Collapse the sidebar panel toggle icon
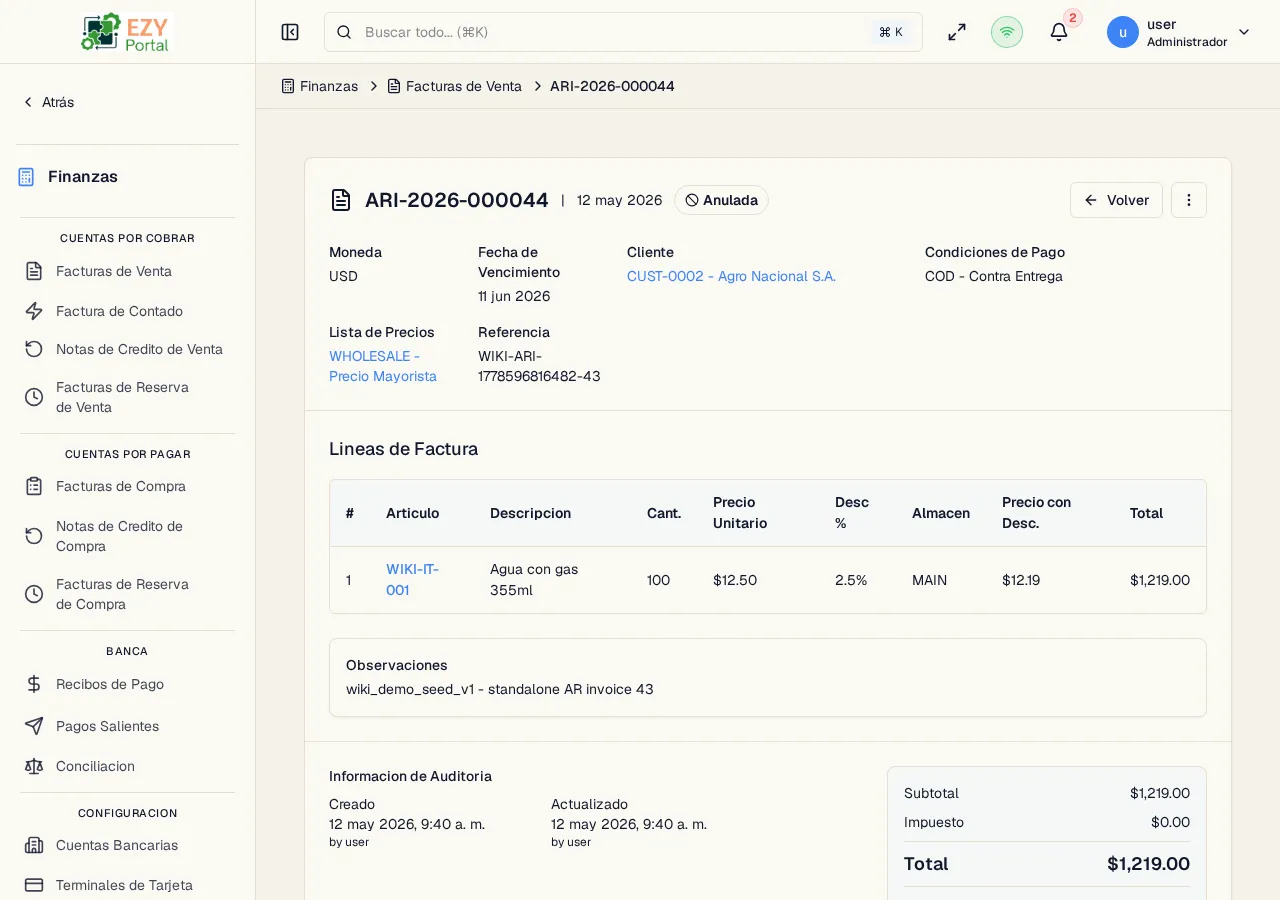 tap(290, 32)
